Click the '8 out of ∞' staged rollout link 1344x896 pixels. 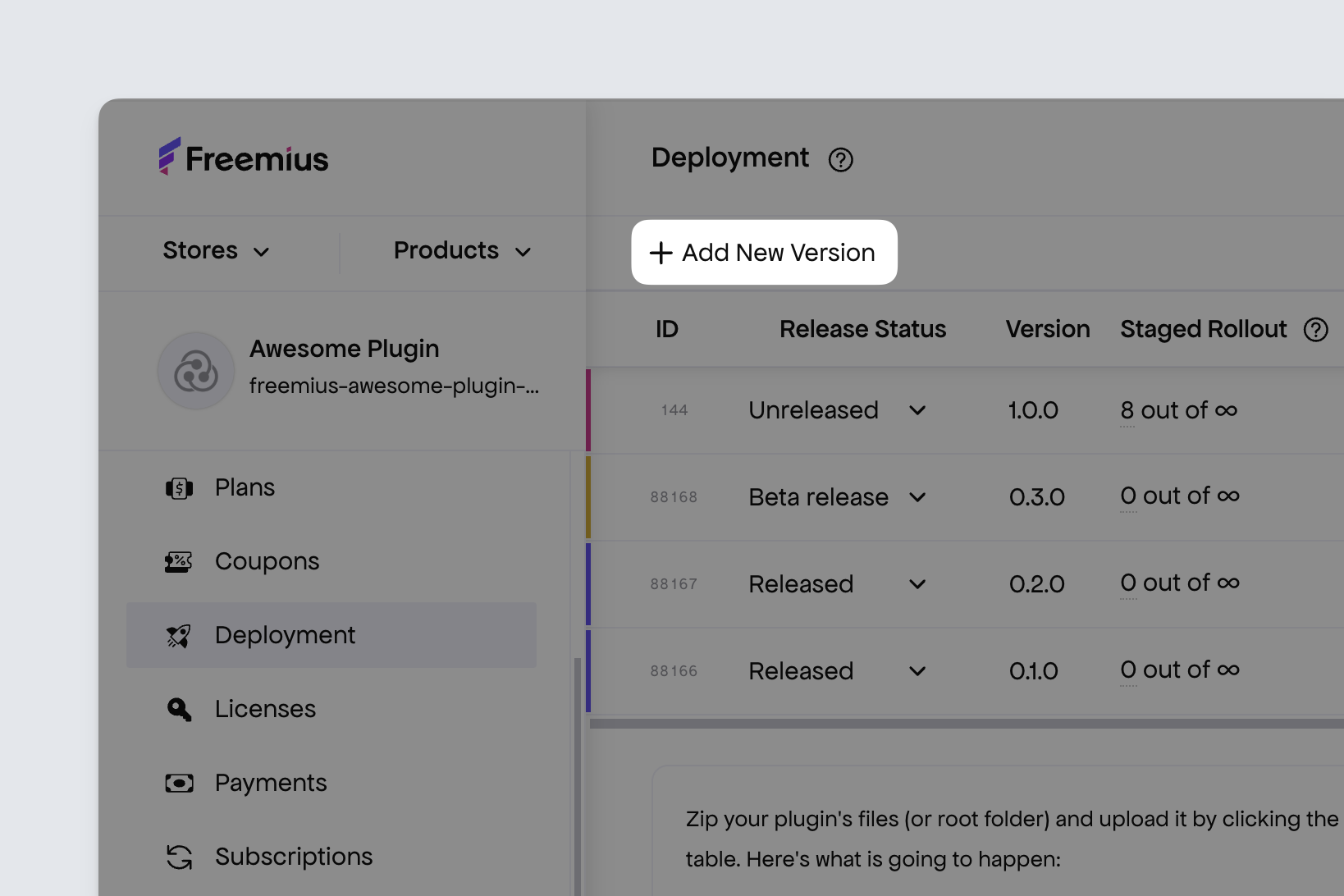click(x=1179, y=410)
